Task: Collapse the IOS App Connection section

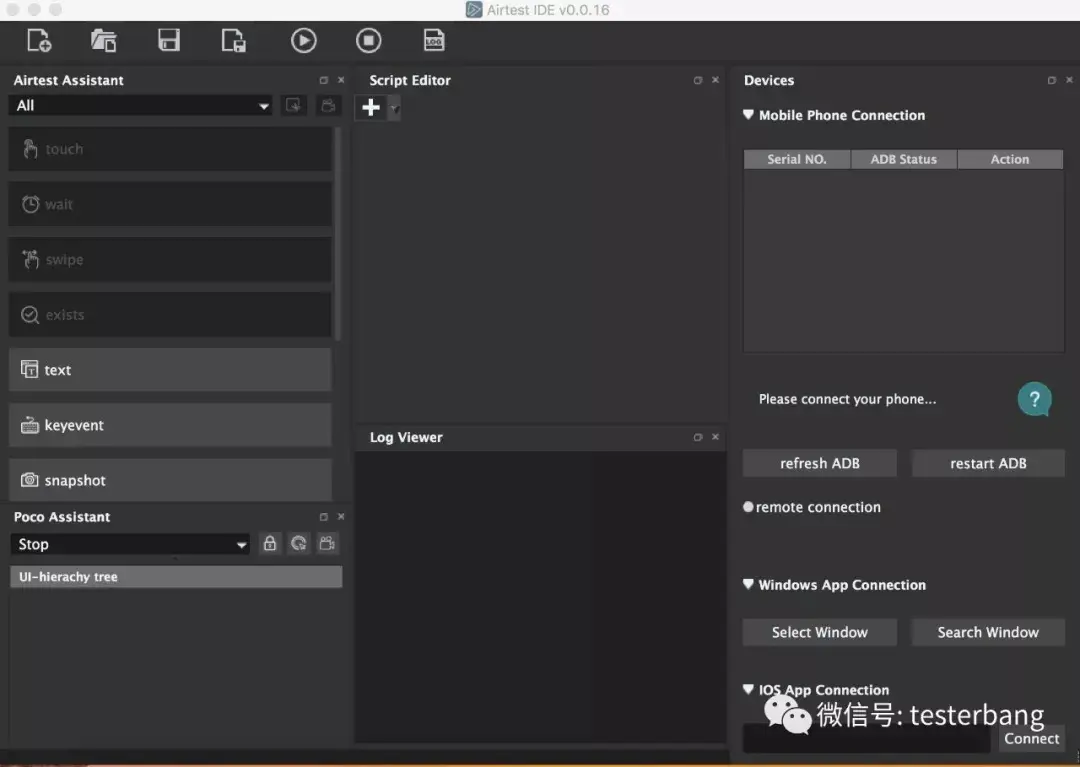Action: pos(749,689)
